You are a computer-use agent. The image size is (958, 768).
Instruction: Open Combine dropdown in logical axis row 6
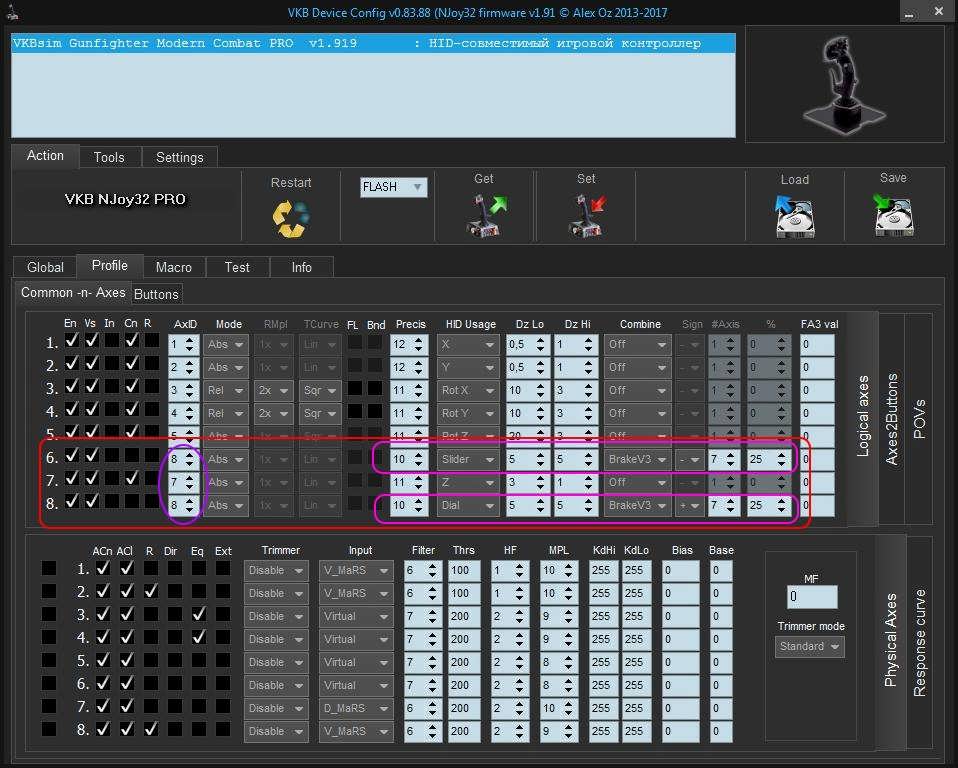coord(637,459)
